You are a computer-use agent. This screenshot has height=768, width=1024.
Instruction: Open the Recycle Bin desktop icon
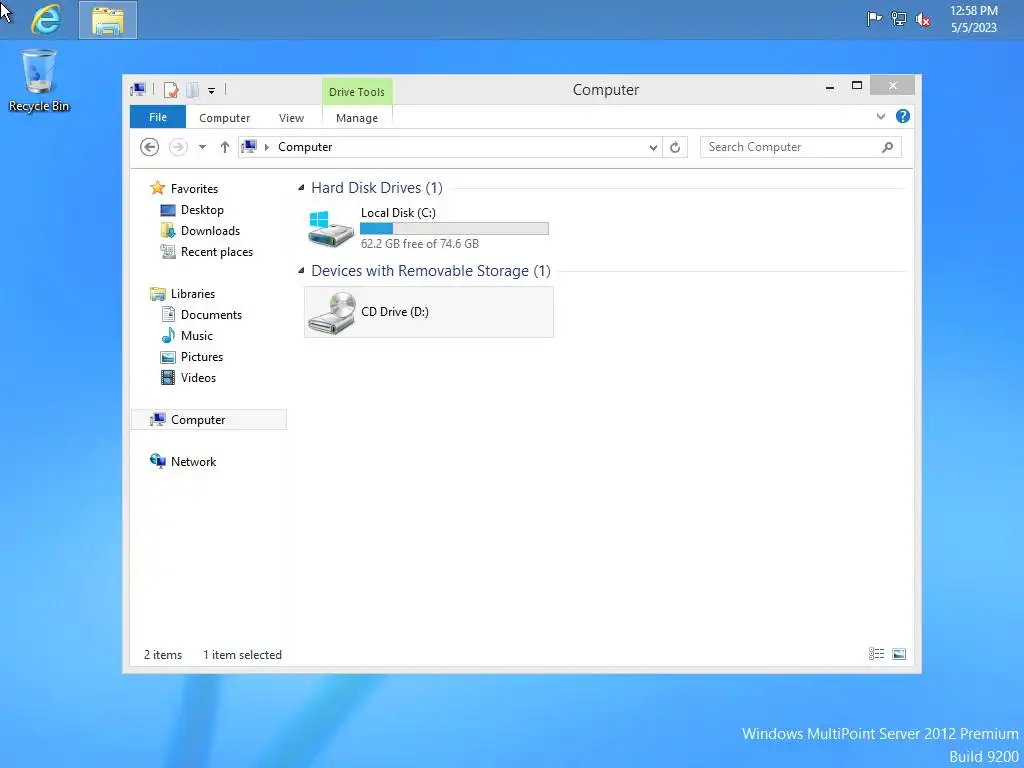click(x=39, y=80)
